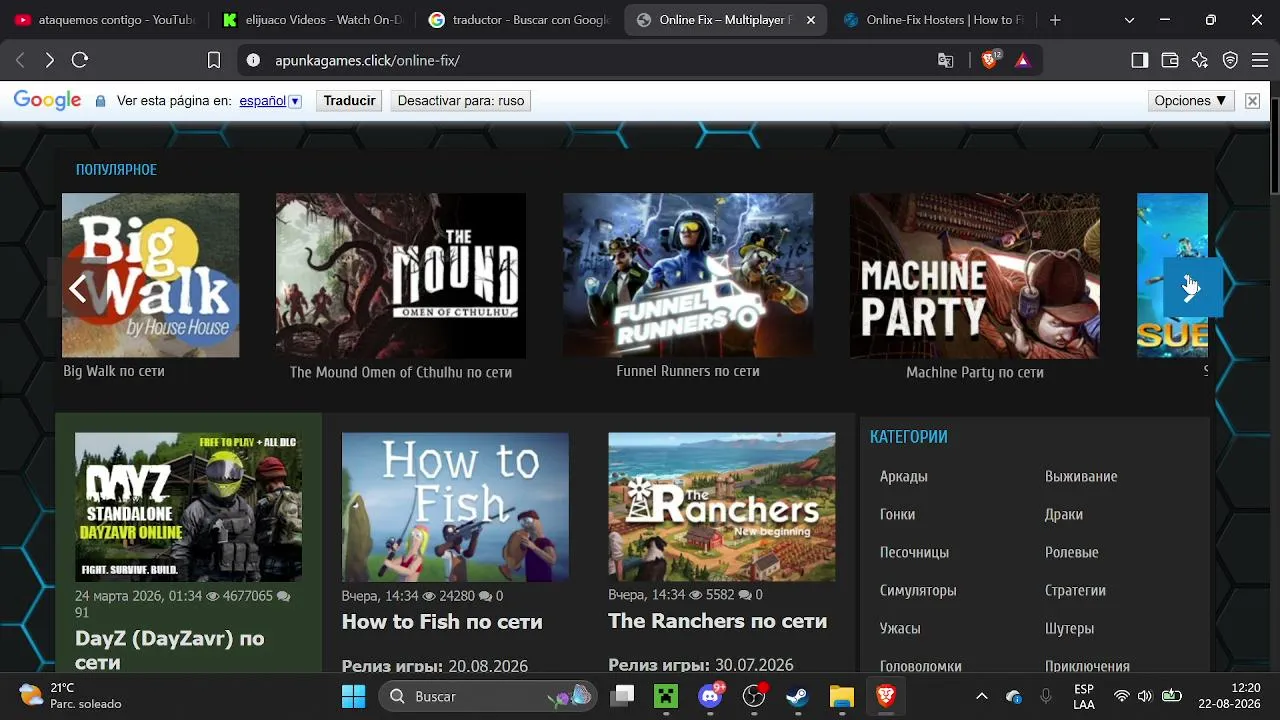Select the Ролевые category
Viewport: 1280px width, 720px height.
tap(1072, 553)
